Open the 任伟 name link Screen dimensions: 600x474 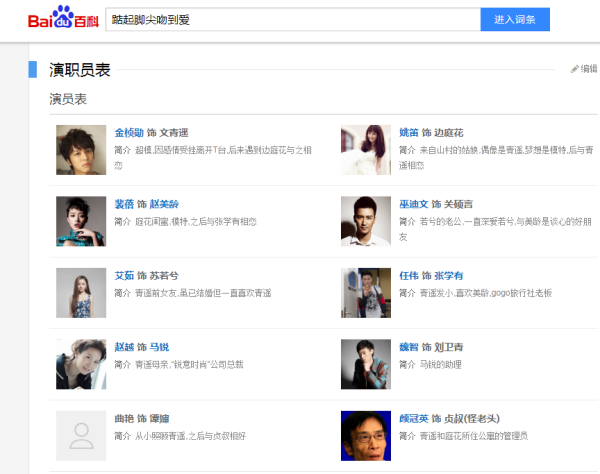[x=409, y=275]
